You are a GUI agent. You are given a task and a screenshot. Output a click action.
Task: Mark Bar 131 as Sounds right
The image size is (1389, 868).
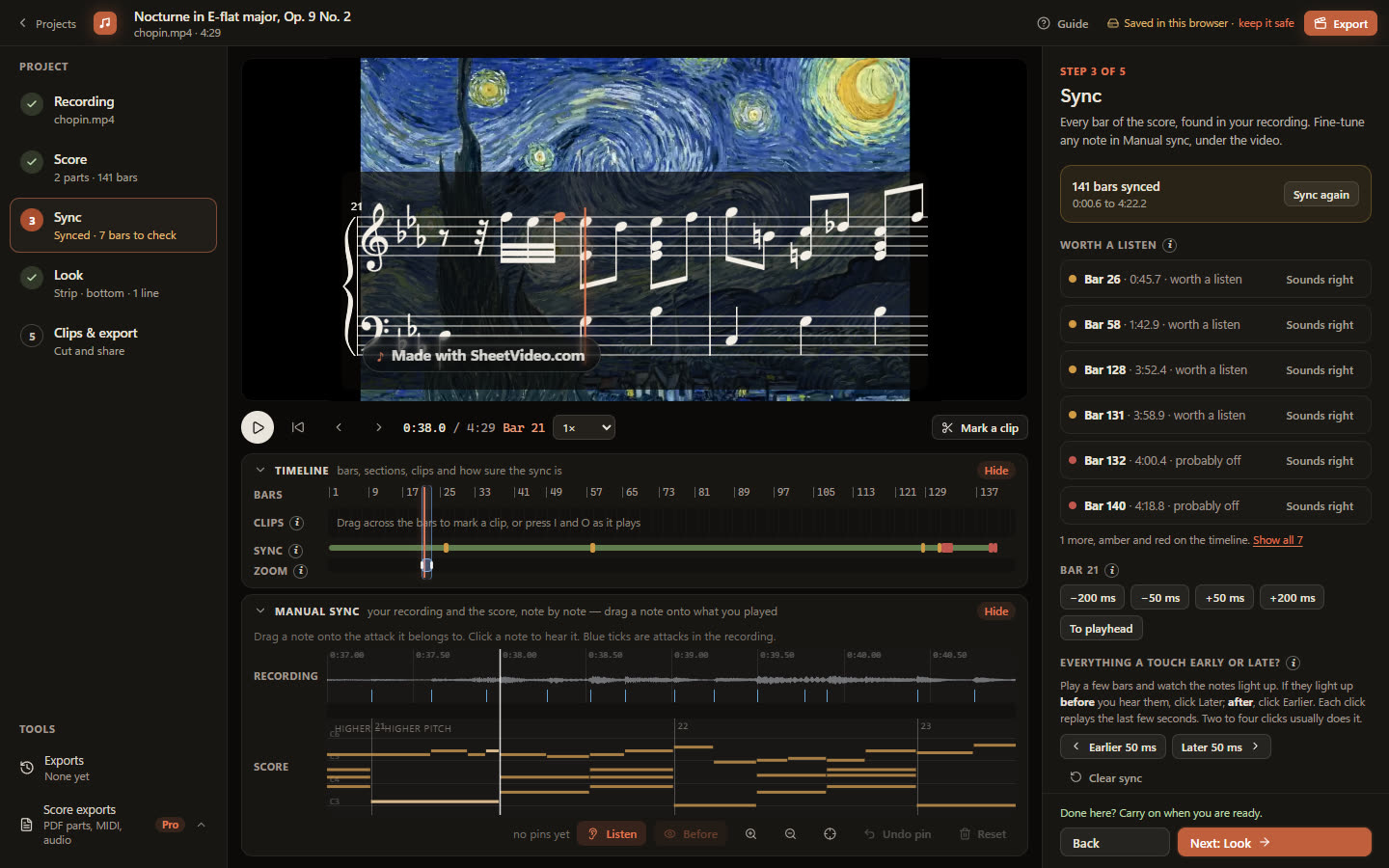tap(1320, 416)
